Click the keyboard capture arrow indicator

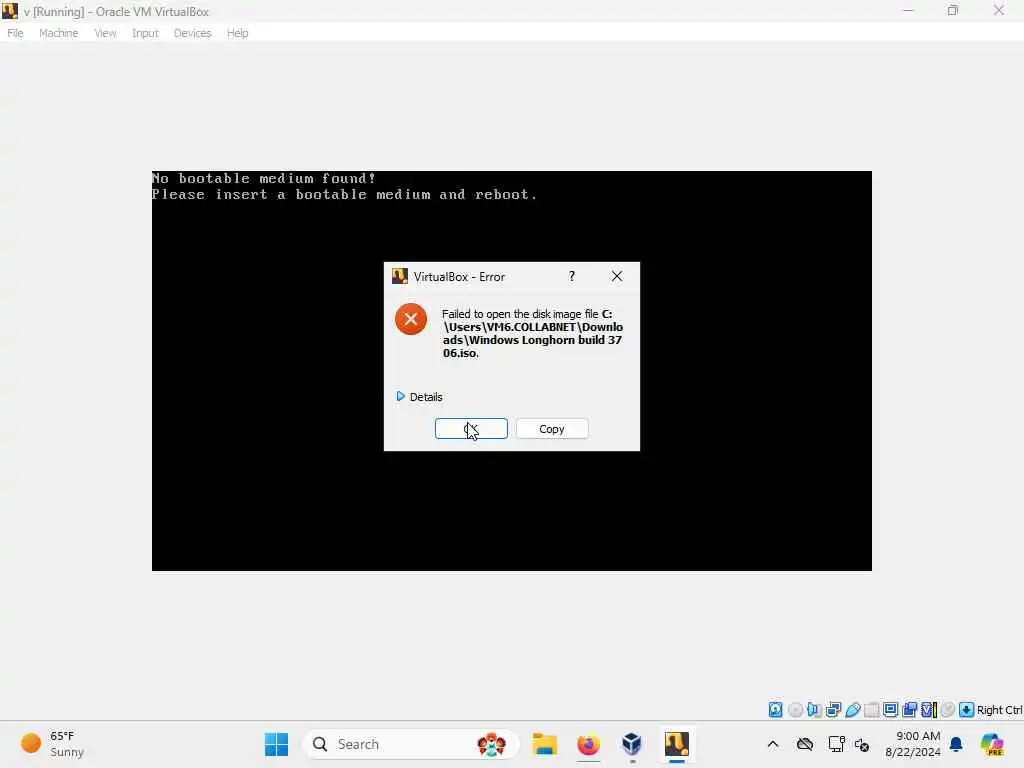tap(967, 710)
